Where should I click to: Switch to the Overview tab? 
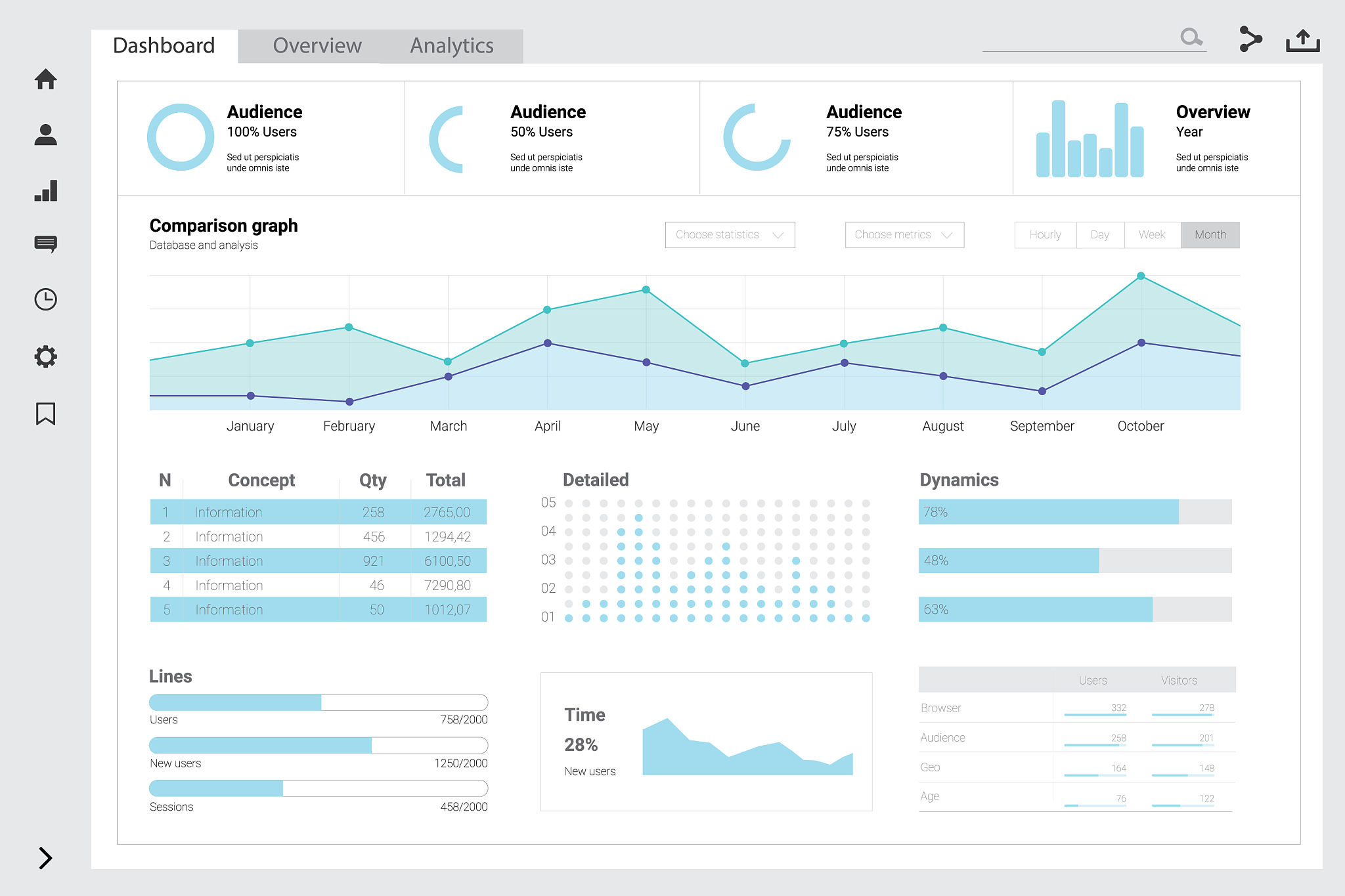317,46
